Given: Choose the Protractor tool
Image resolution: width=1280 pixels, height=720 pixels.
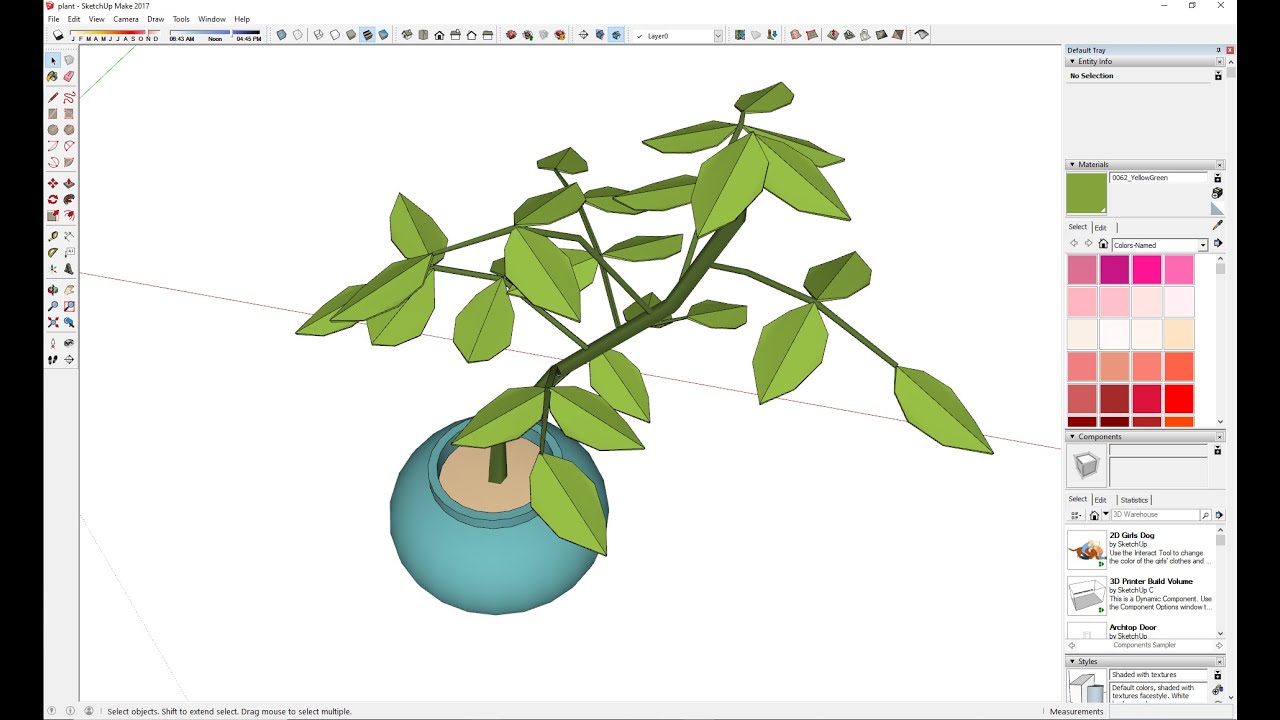Looking at the screenshot, I should click(x=53, y=253).
